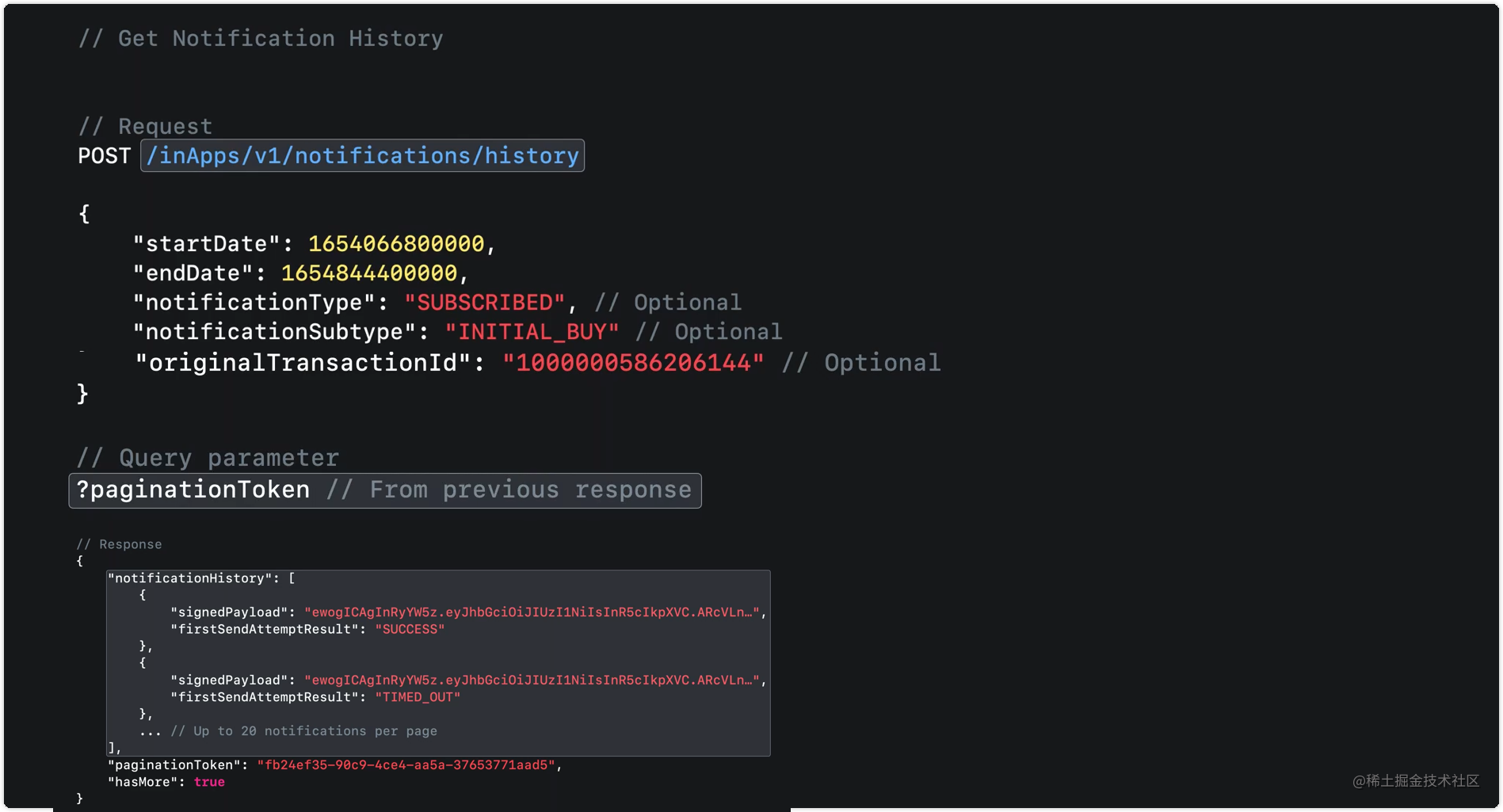The image size is (1503, 812).
Task: Click the SUCCESS firstSendAttemptResult value
Action: (410, 629)
